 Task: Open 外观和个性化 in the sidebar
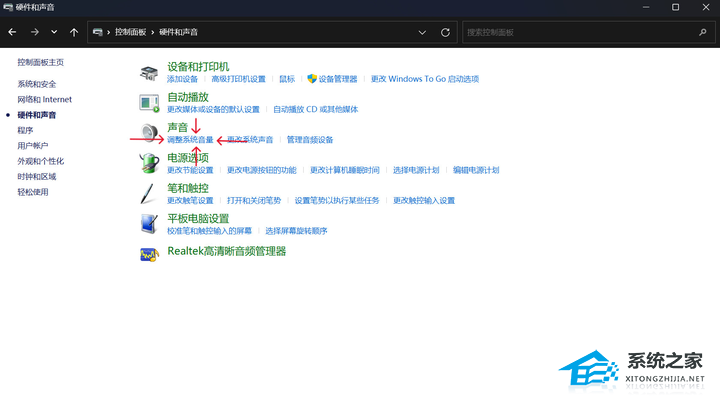tap(40, 161)
